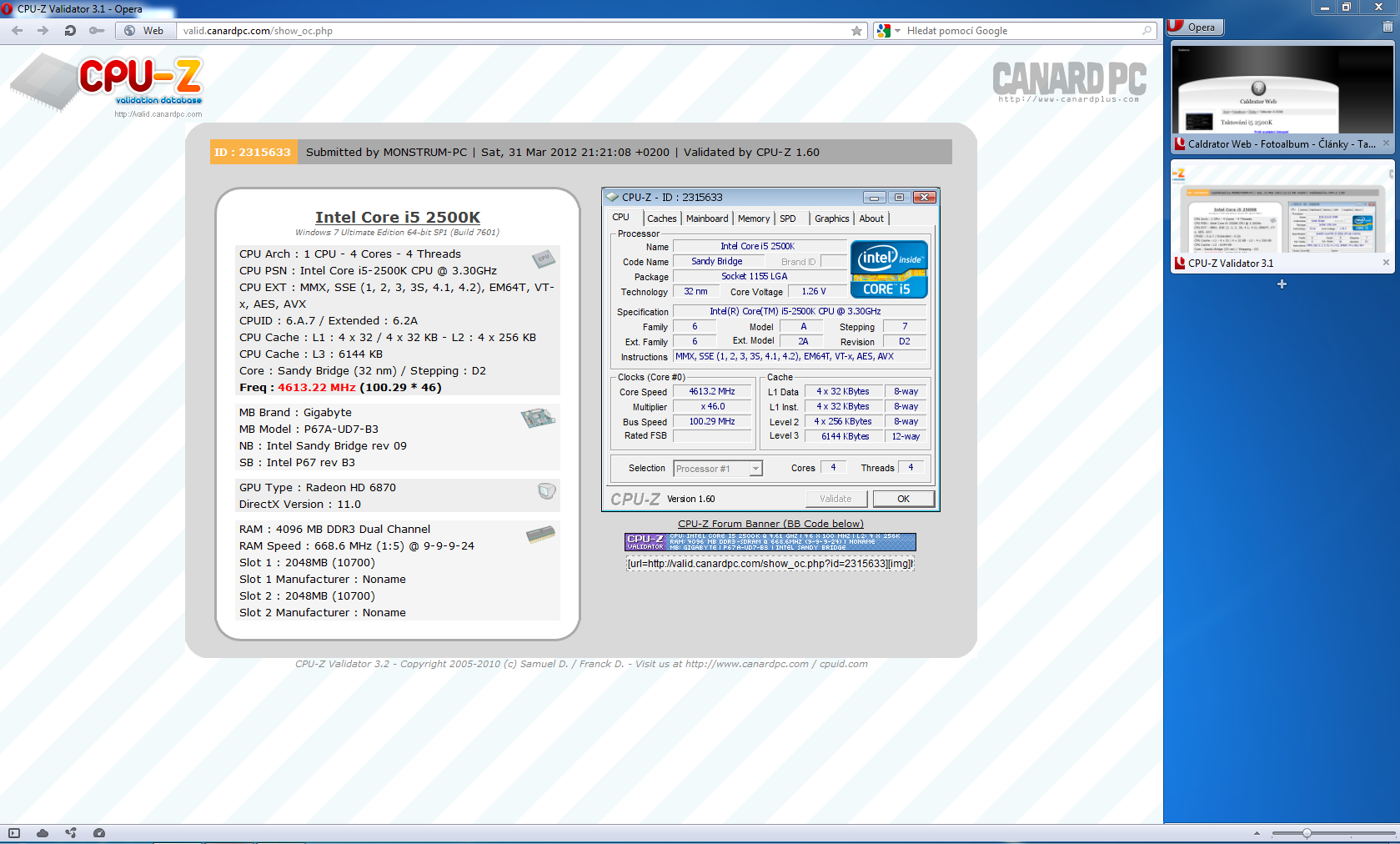Screen dimensions: 1400x844
Task: Open Opera Unite share icon
Action: (71, 833)
